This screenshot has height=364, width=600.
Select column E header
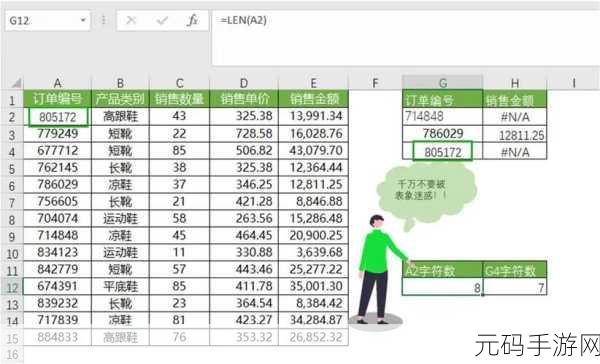[x=313, y=83]
